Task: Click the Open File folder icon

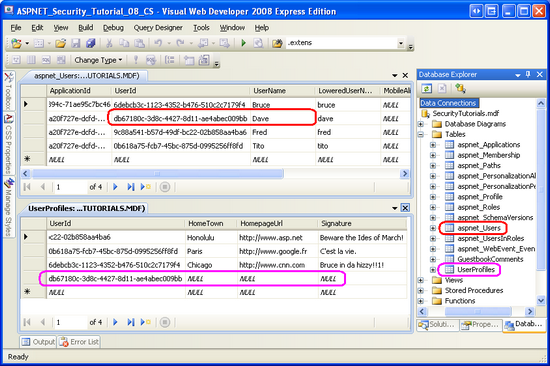Action: pyautogui.click(x=60, y=43)
